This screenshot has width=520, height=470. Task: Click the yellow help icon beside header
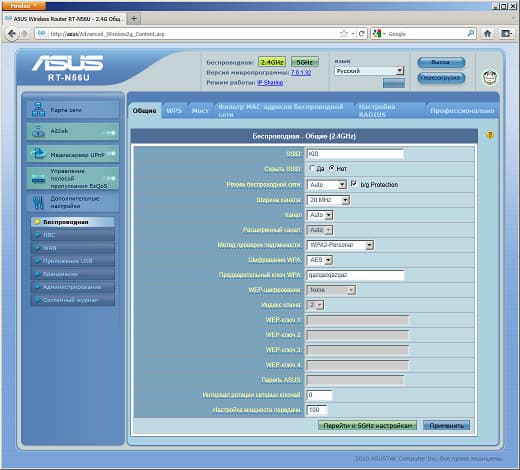pyautogui.click(x=490, y=135)
